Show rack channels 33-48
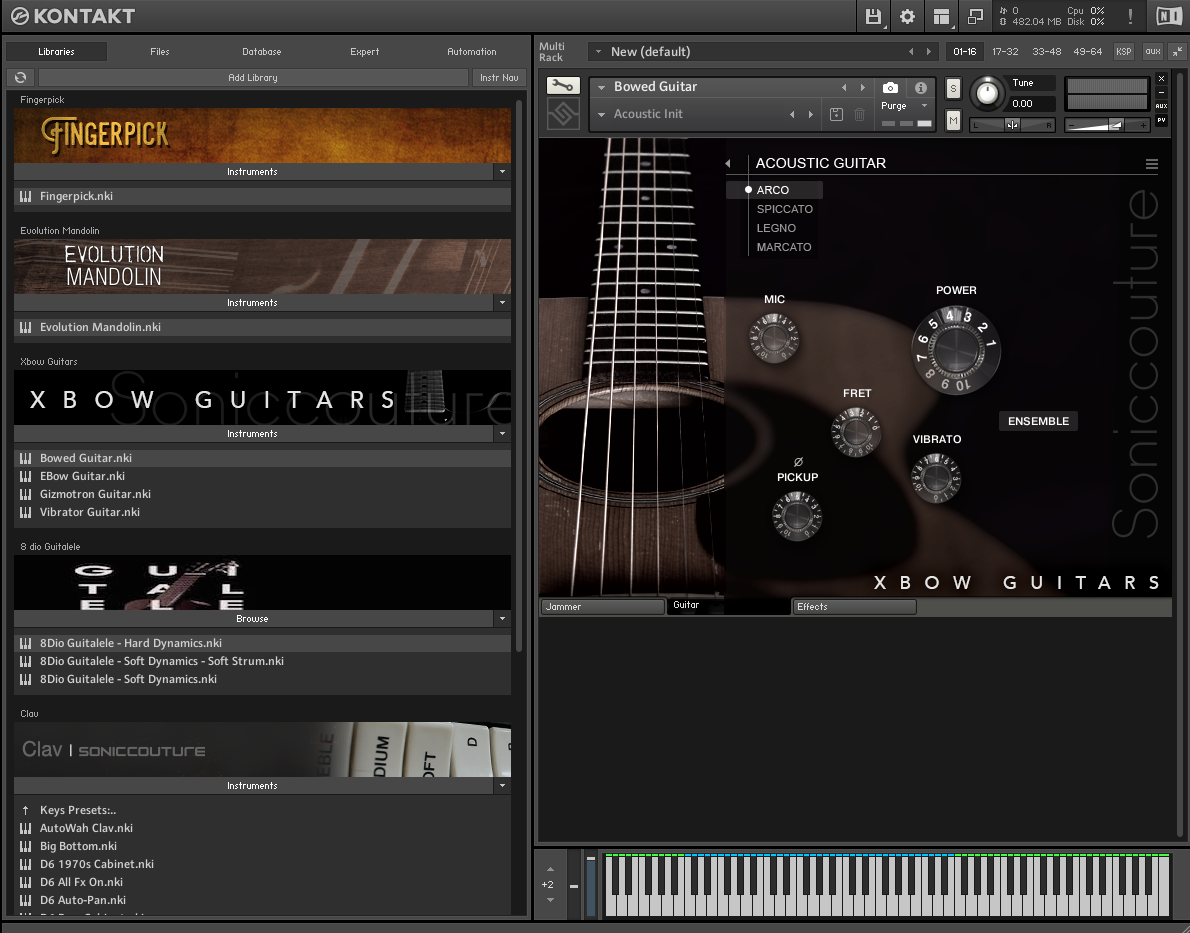This screenshot has height=933, width=1190. click(x=1047, y=52)
